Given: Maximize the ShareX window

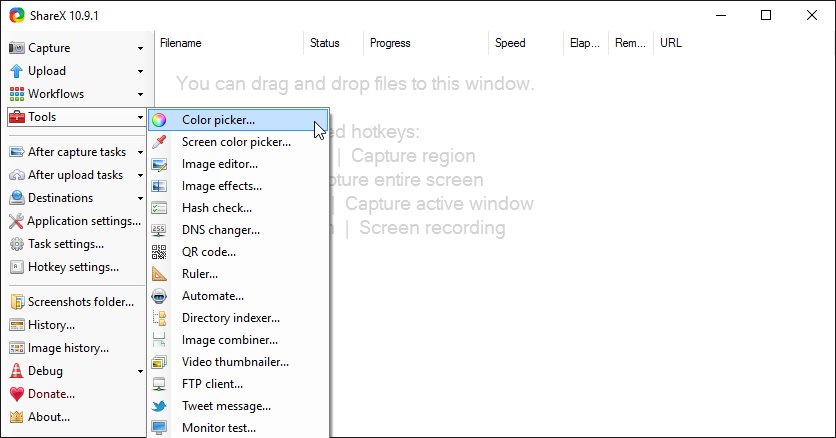Looking at the screenshot, I should coord(766,15).
